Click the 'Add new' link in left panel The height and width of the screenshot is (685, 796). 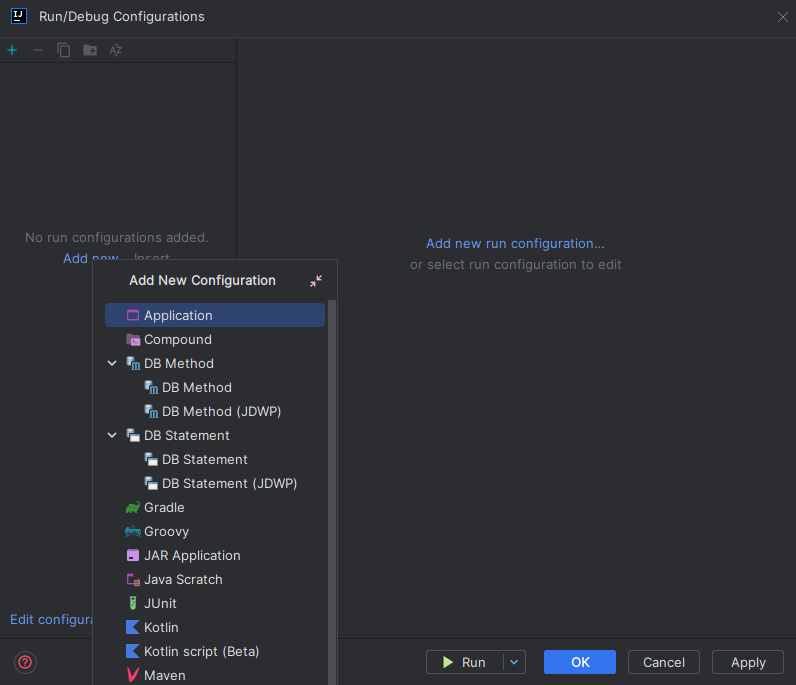click(x=90, y=258)
